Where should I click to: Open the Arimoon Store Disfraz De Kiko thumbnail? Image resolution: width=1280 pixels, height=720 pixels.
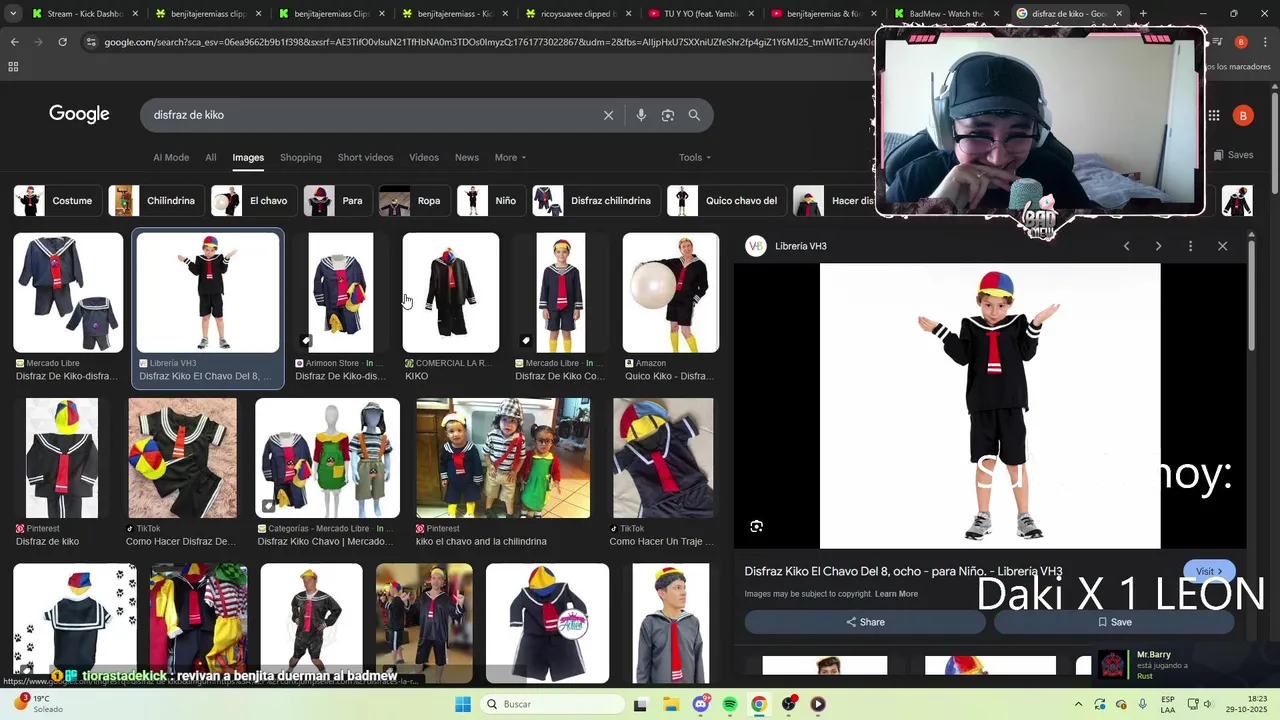341,293
